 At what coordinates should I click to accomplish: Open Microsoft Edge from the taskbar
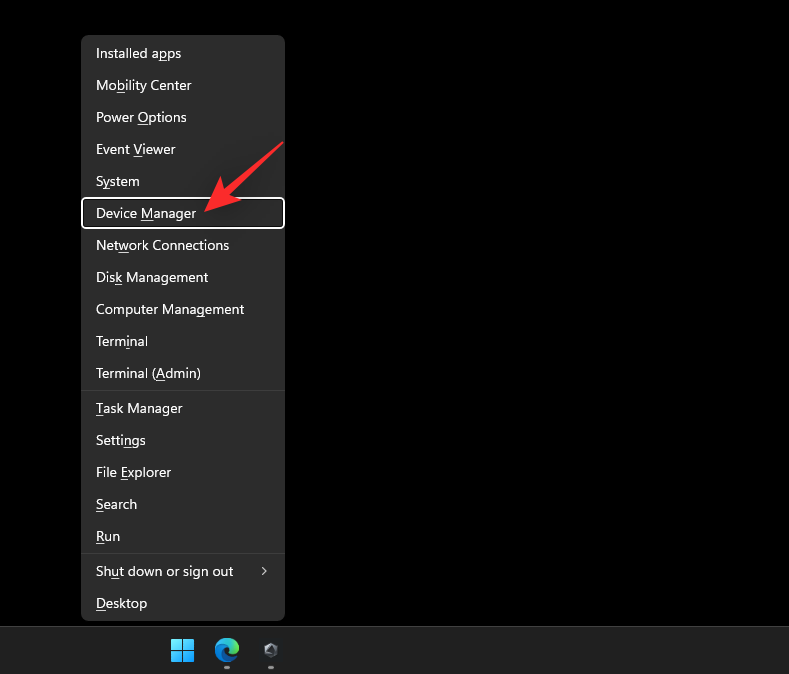click(227, 650)
